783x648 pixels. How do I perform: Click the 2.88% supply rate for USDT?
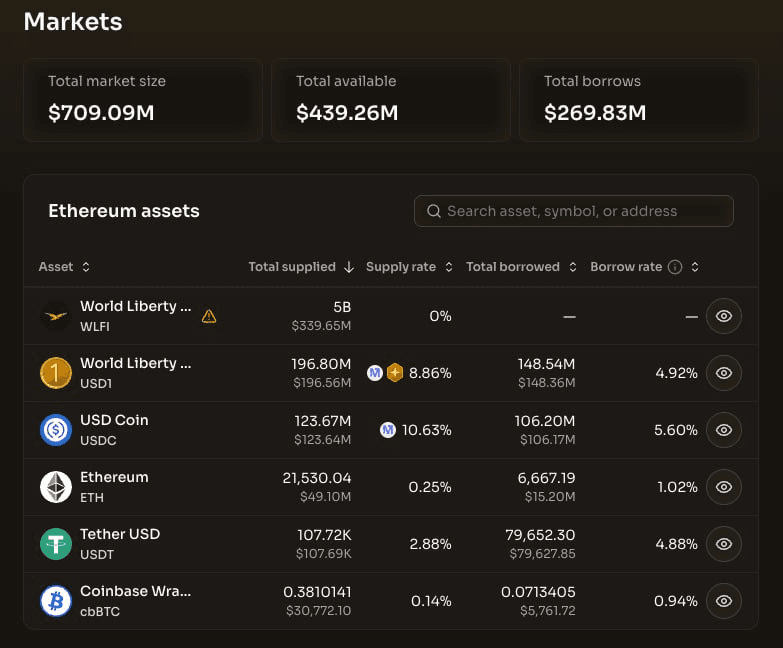click(x=430, y=544)
